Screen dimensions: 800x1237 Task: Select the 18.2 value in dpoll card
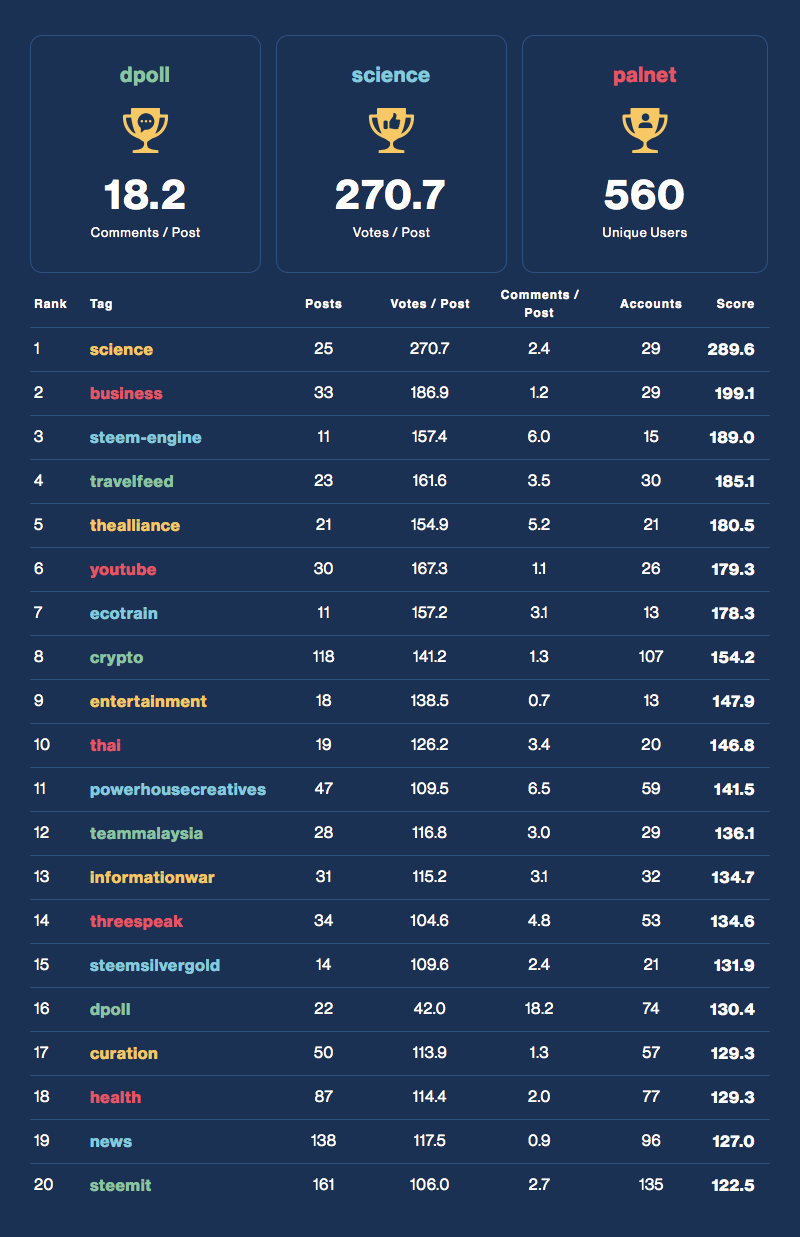145,195
